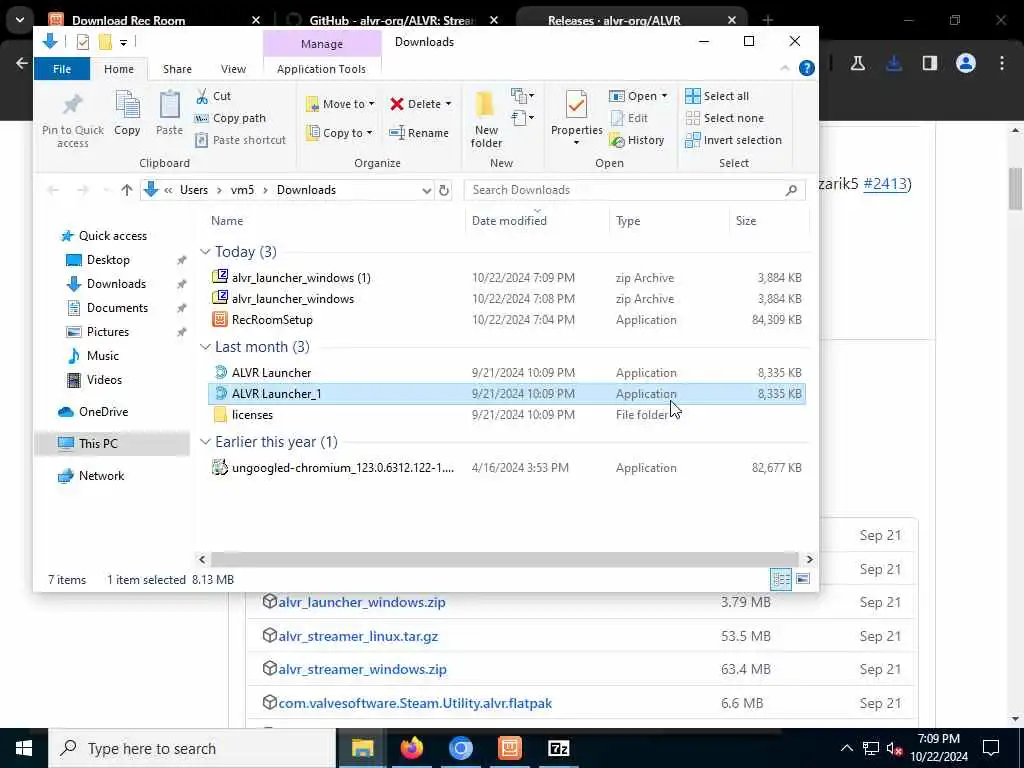The height and width of the screenshot is (768, 1024).
Task: Click the Cut scissors option
Action: (x=214, y=96)
